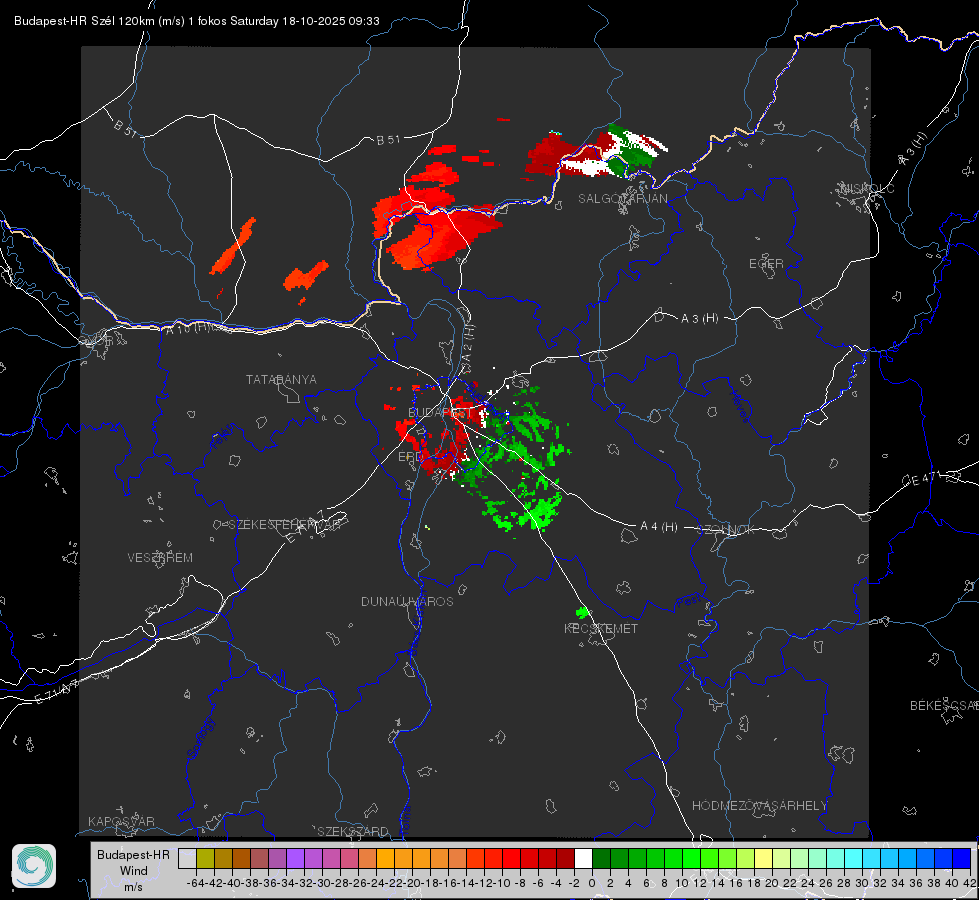Click the small green echo above Kecskemét
This screenshot has height=900, width=979.
point(583,612)
